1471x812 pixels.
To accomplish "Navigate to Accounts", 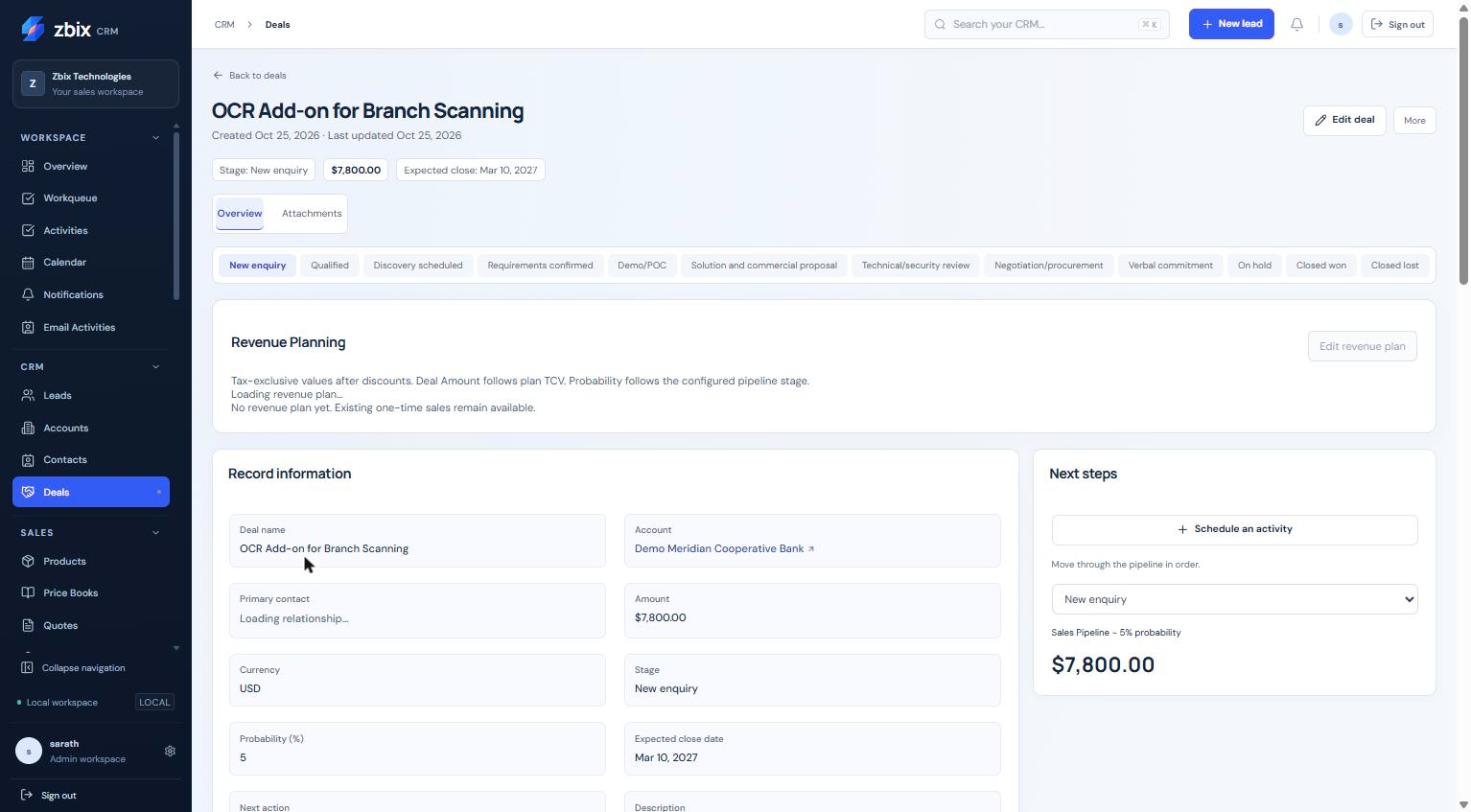I will 91,428.
